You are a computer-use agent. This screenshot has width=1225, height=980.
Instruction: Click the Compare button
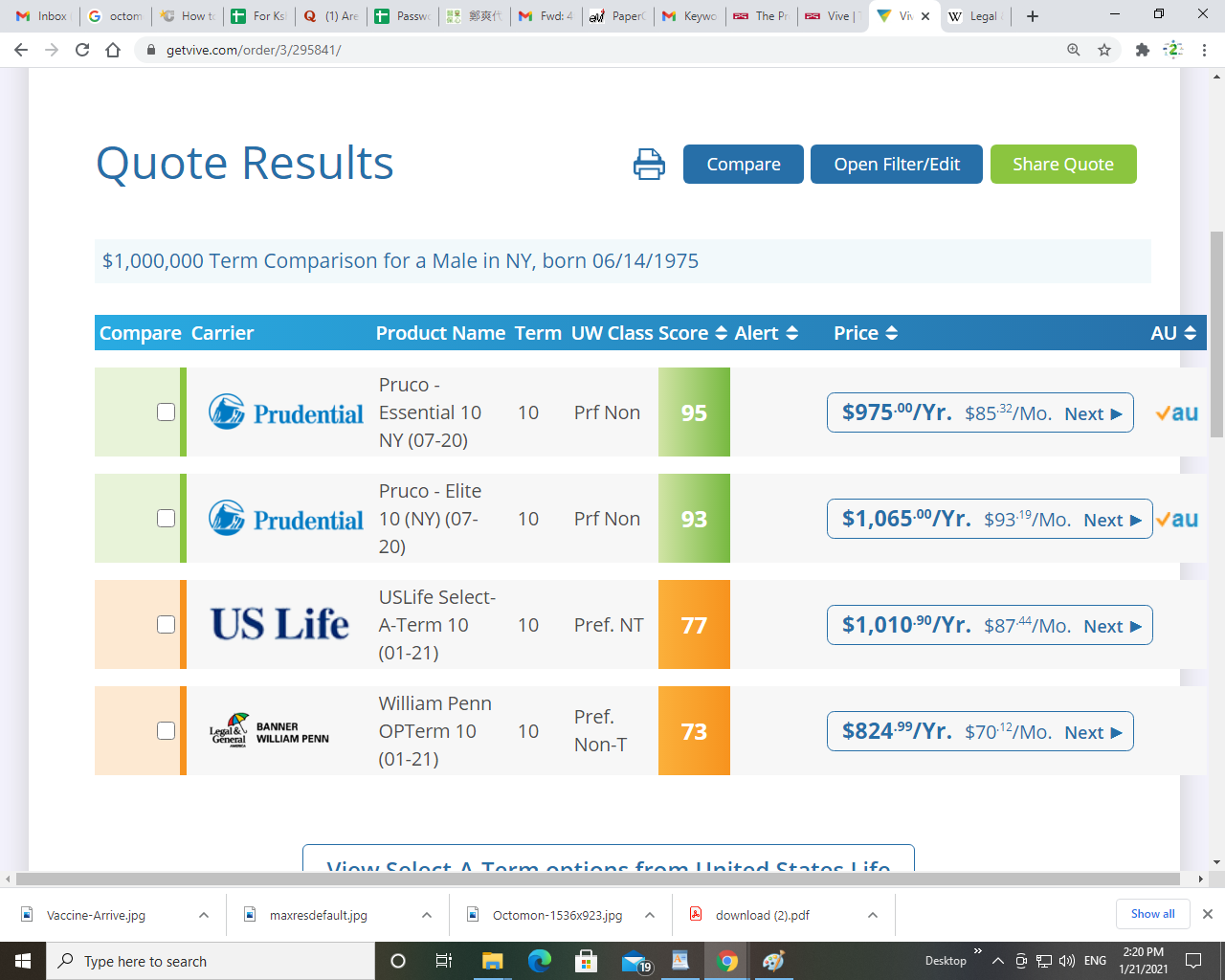tap(744, 164)
